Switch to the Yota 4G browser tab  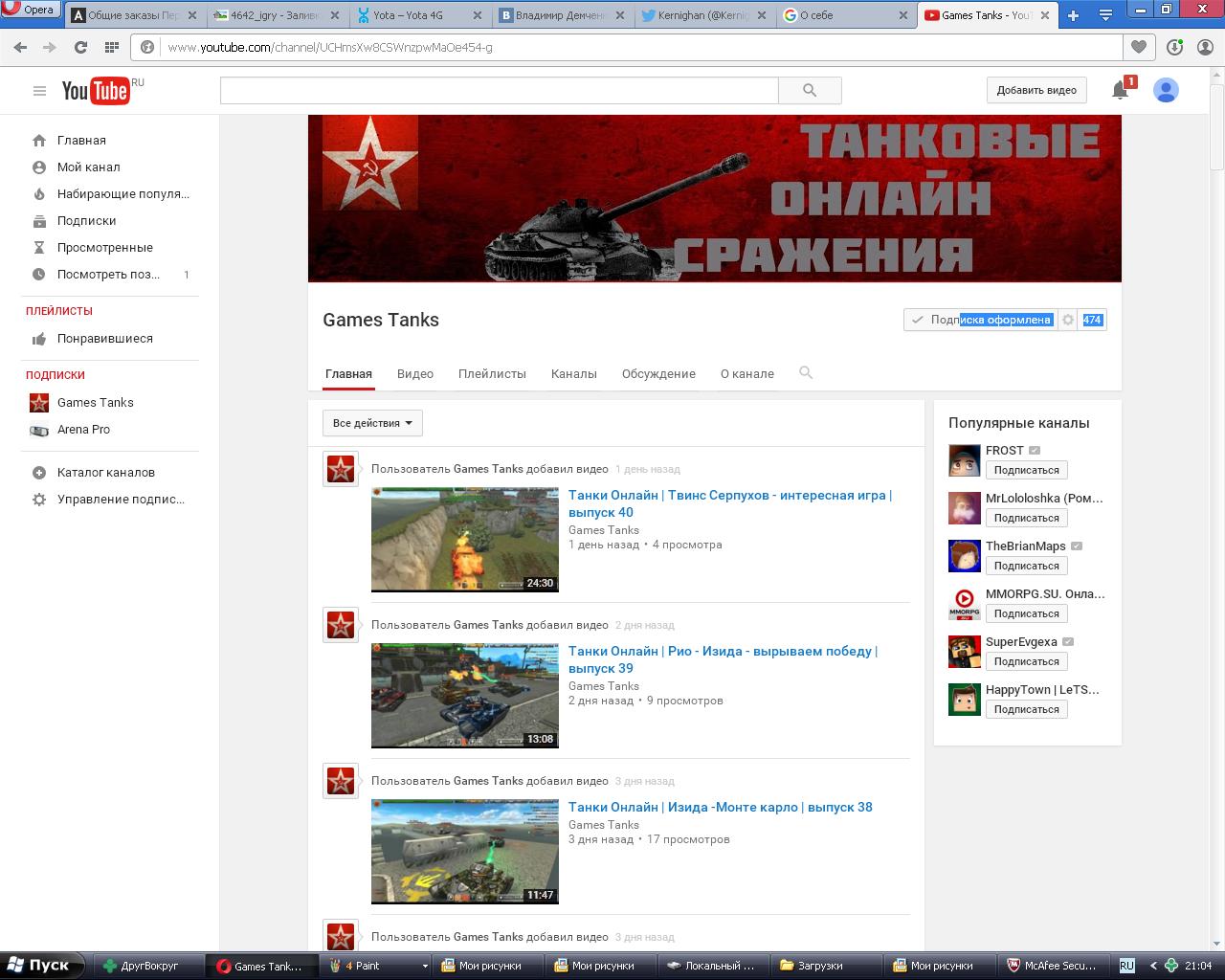420,15
